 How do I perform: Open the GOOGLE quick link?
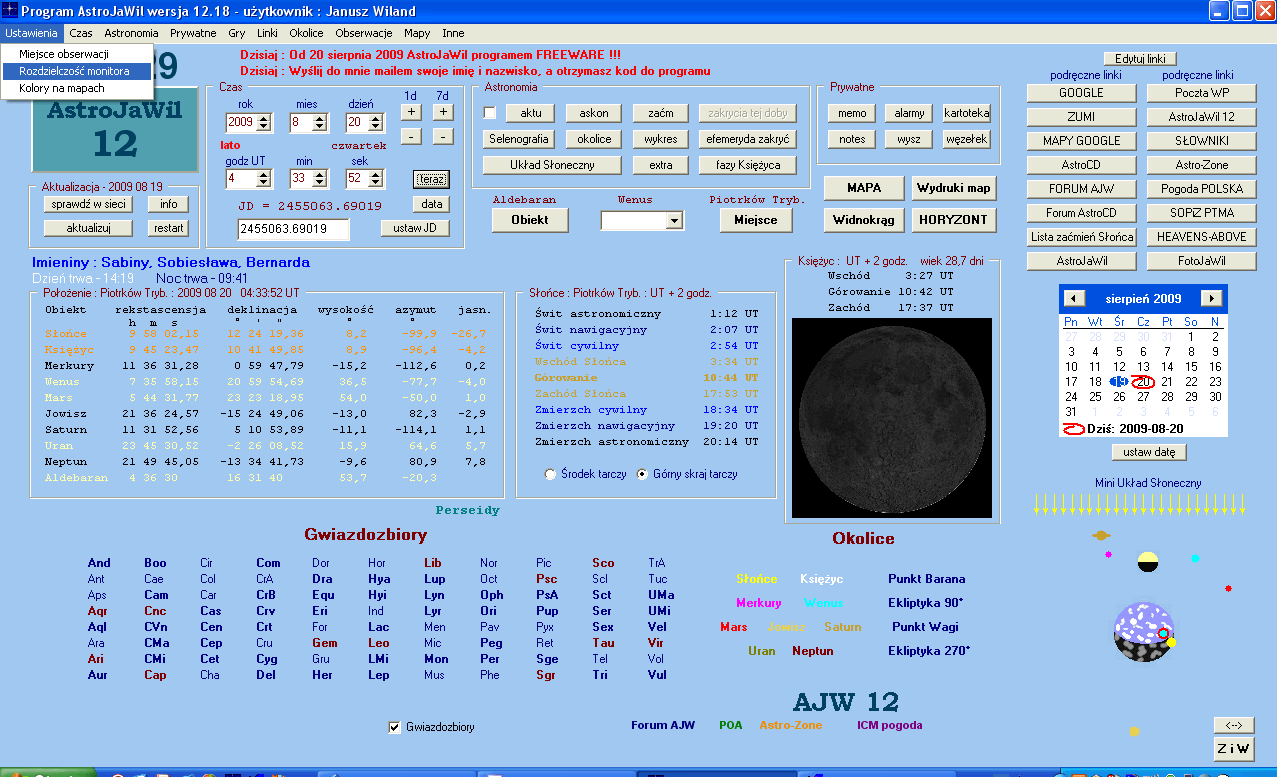pyautogui.click(x=1081, y=93)
